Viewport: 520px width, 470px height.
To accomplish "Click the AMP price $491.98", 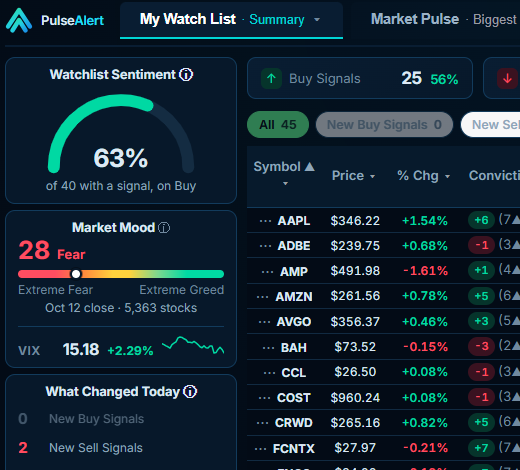I will click(355, 271).
